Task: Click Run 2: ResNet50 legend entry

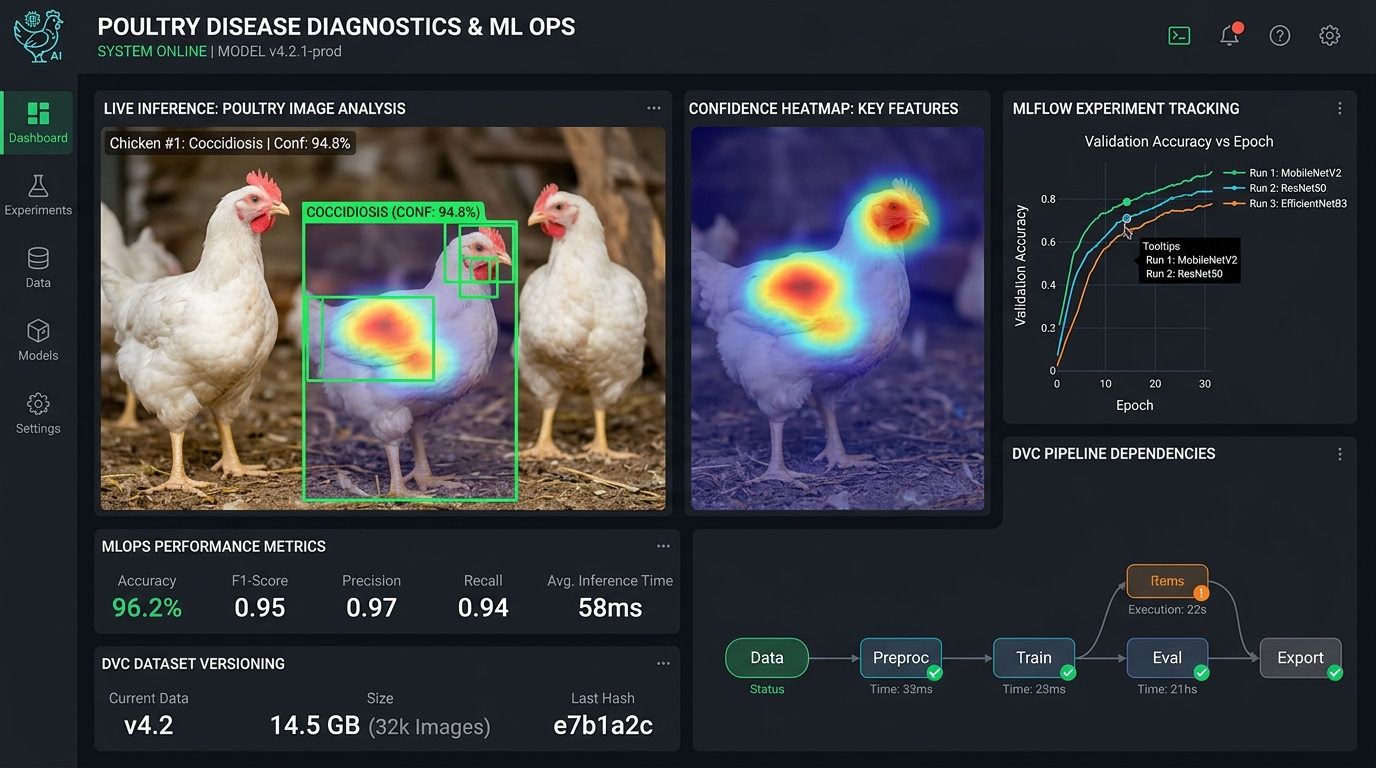Action: point(1276,188)
